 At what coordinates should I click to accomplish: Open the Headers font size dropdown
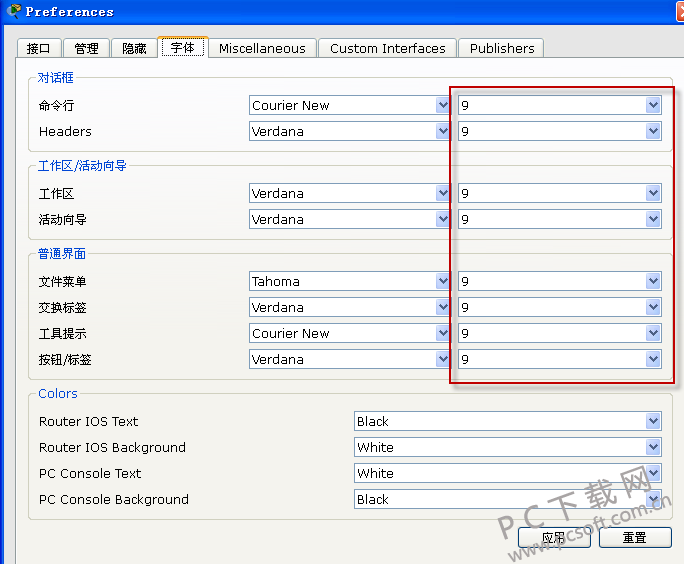(x=560, y=131)
